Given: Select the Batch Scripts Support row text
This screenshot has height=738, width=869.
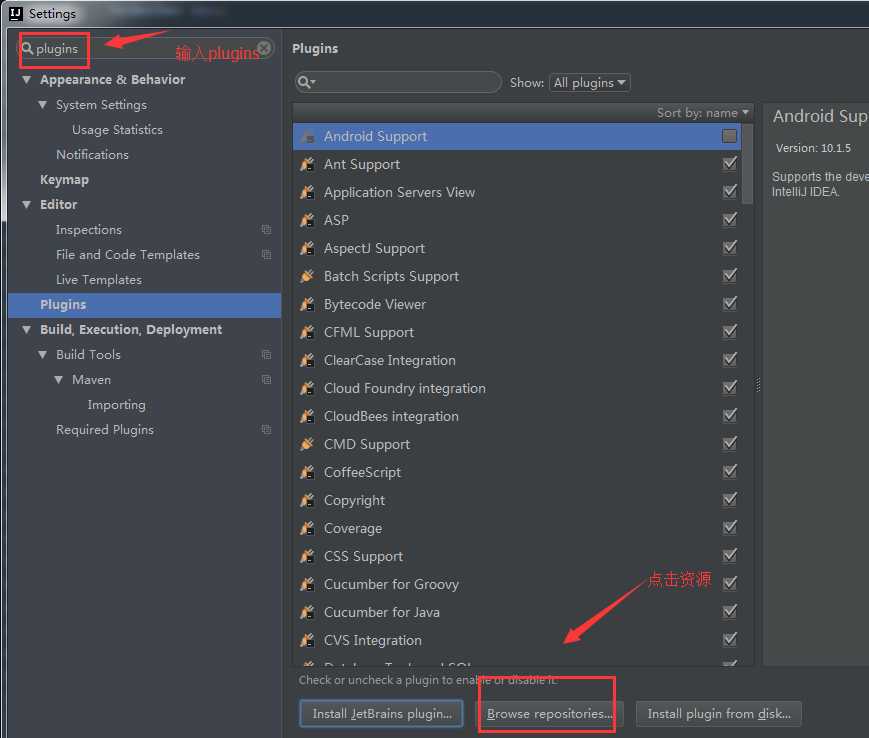Looking at the screenshot, I should click(x=391, y=276).
